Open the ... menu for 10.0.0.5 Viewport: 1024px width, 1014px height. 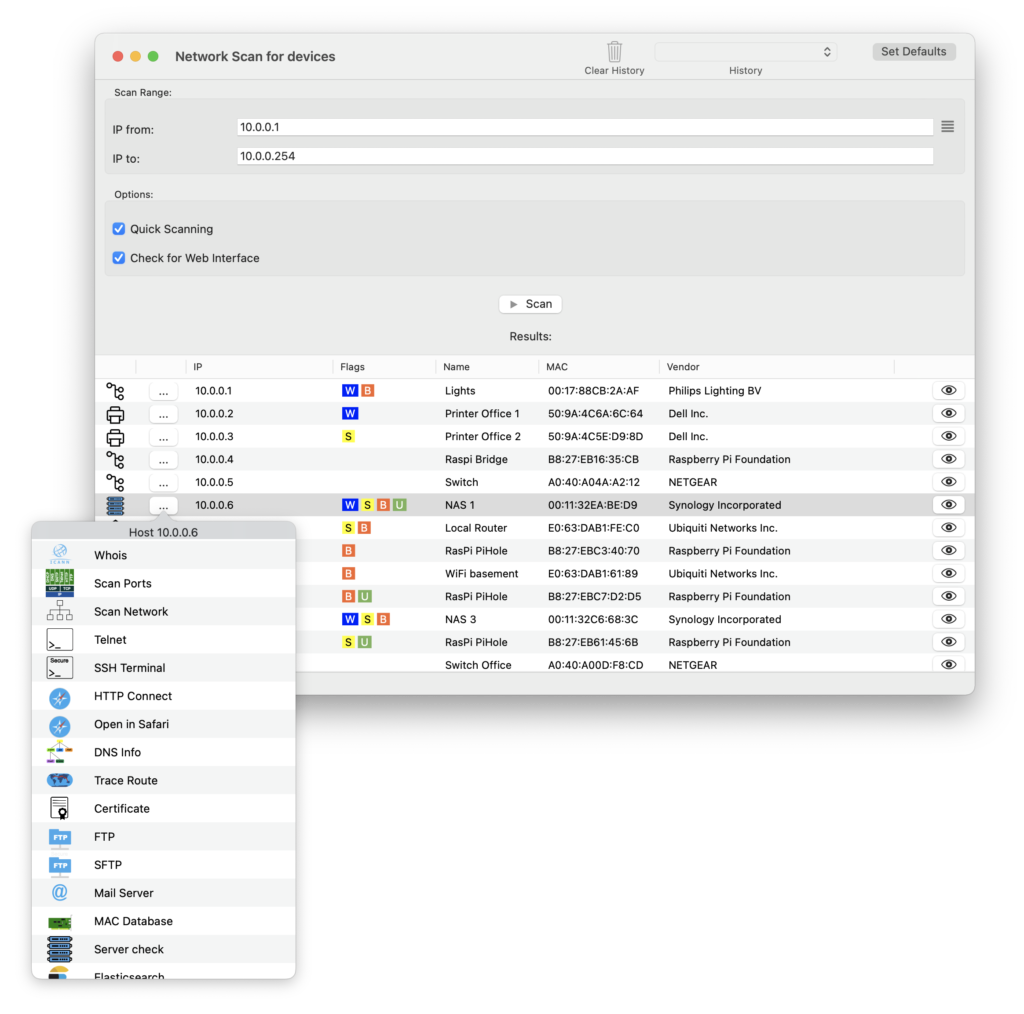click(163, 483)
